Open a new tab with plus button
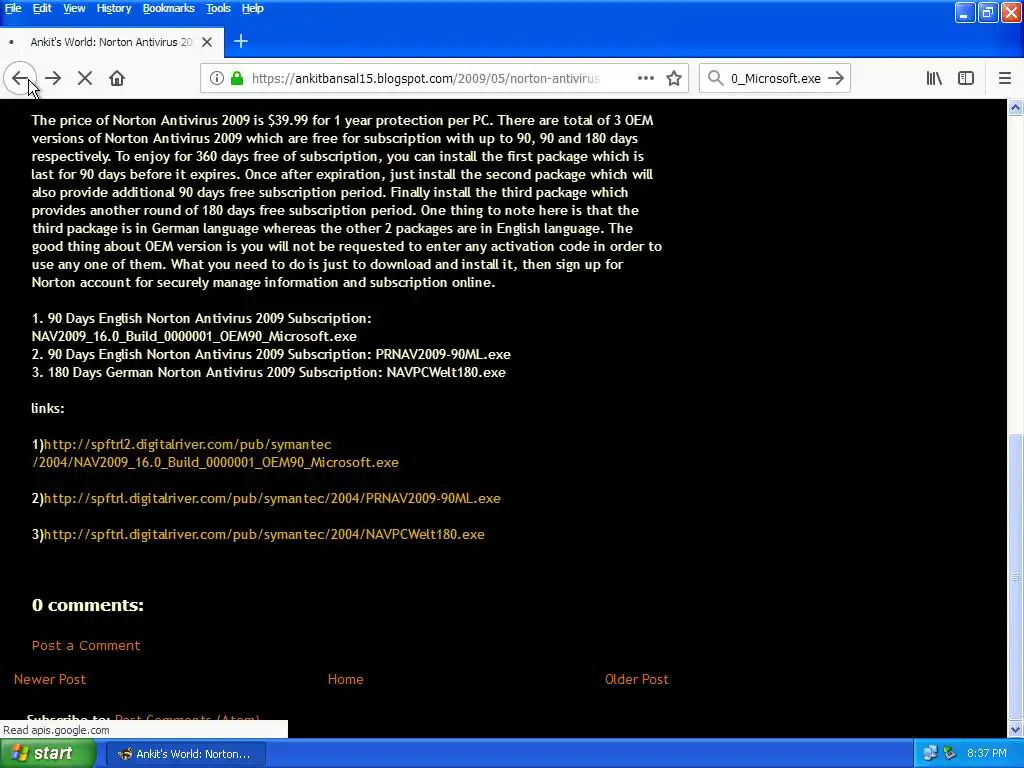This screenshot has height=768, width=1024. coord(241,42)
